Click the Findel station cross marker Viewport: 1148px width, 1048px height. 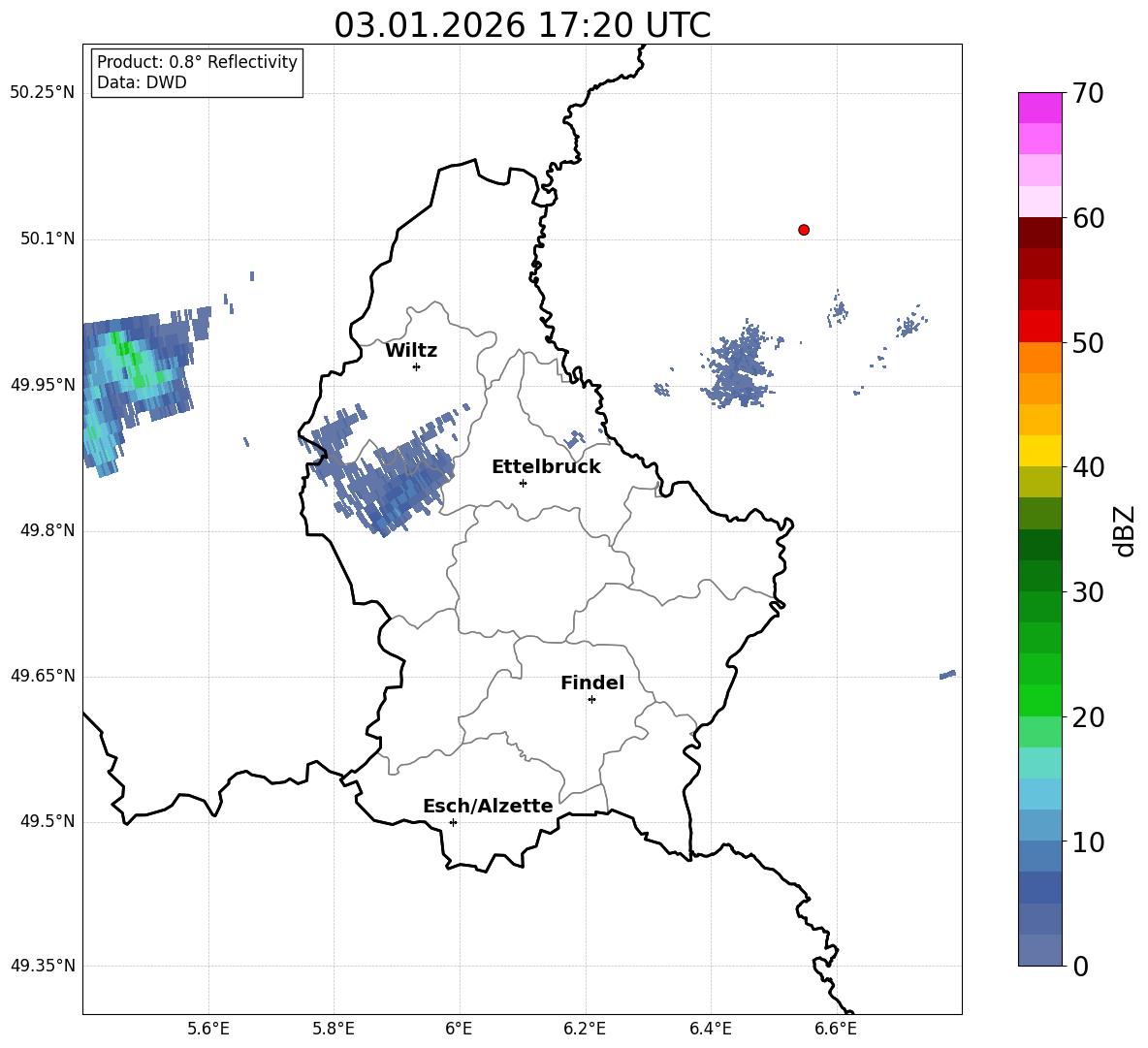591,700
